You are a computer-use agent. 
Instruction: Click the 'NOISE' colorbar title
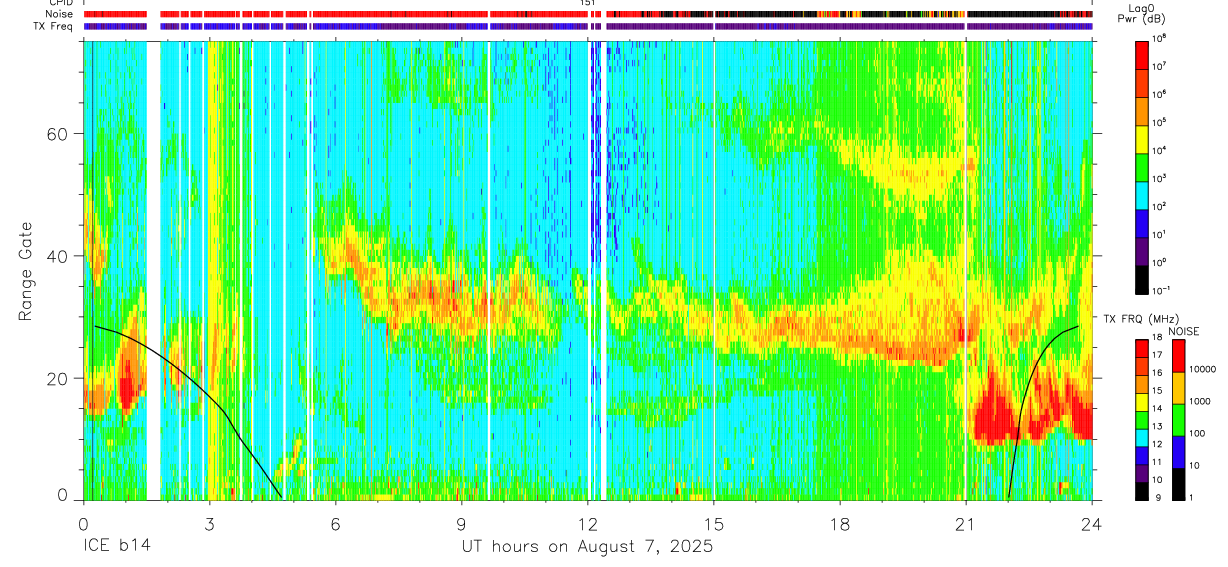pos(1184,330)
